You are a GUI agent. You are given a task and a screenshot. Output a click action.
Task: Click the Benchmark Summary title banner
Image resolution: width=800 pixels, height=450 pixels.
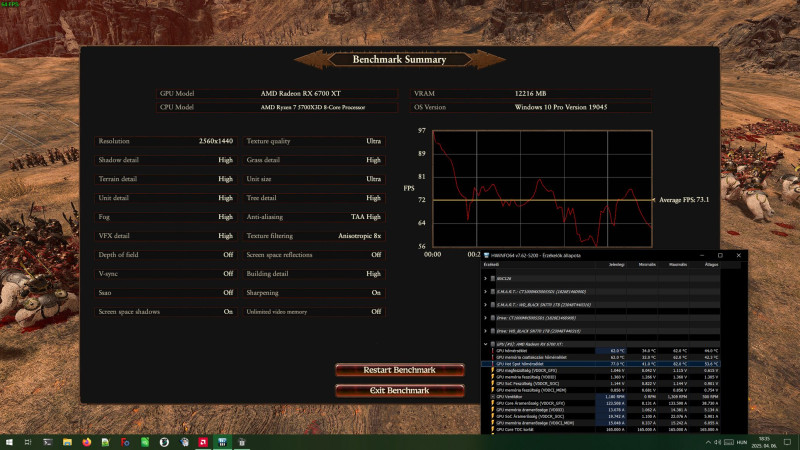399,59
